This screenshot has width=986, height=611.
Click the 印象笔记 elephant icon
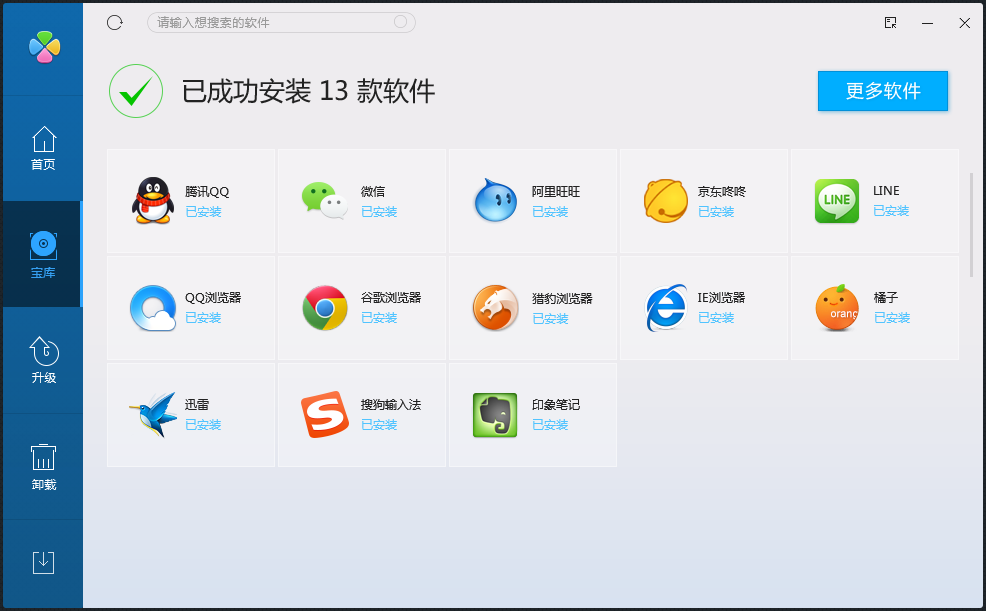(496, 415)
